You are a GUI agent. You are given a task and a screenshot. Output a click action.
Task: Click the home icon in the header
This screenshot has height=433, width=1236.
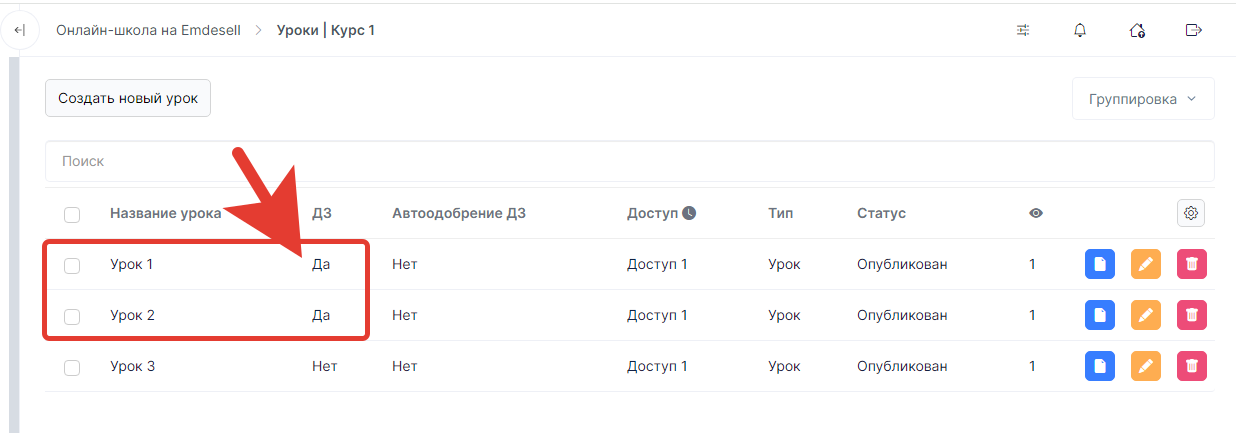pyautogui.click(x=1136, y=31)
